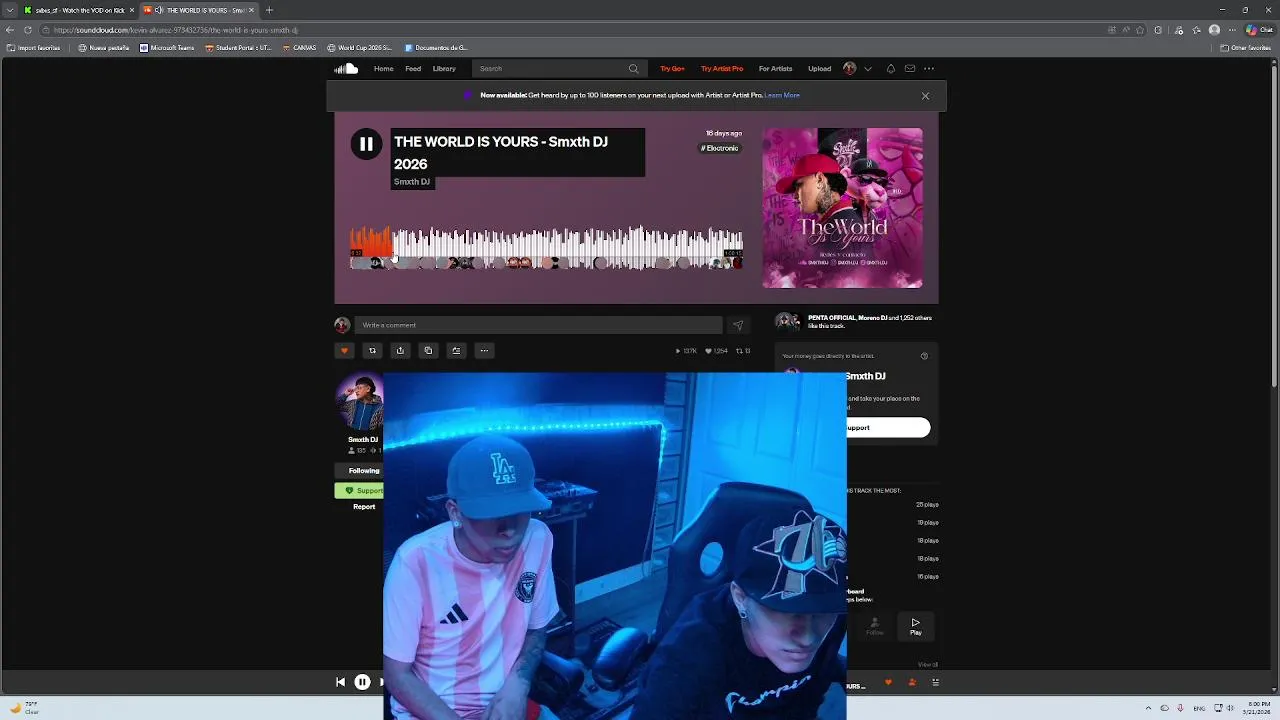Open the Upload page
This screenshot has width=1280, height=720.
tap(819, 69)
